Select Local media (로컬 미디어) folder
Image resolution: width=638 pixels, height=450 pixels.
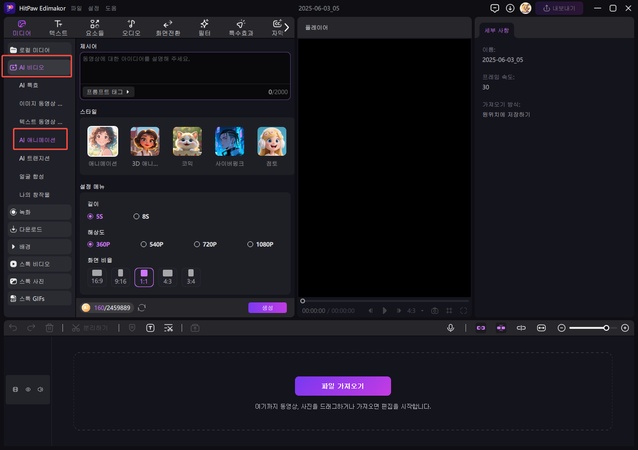click(39, 50)
